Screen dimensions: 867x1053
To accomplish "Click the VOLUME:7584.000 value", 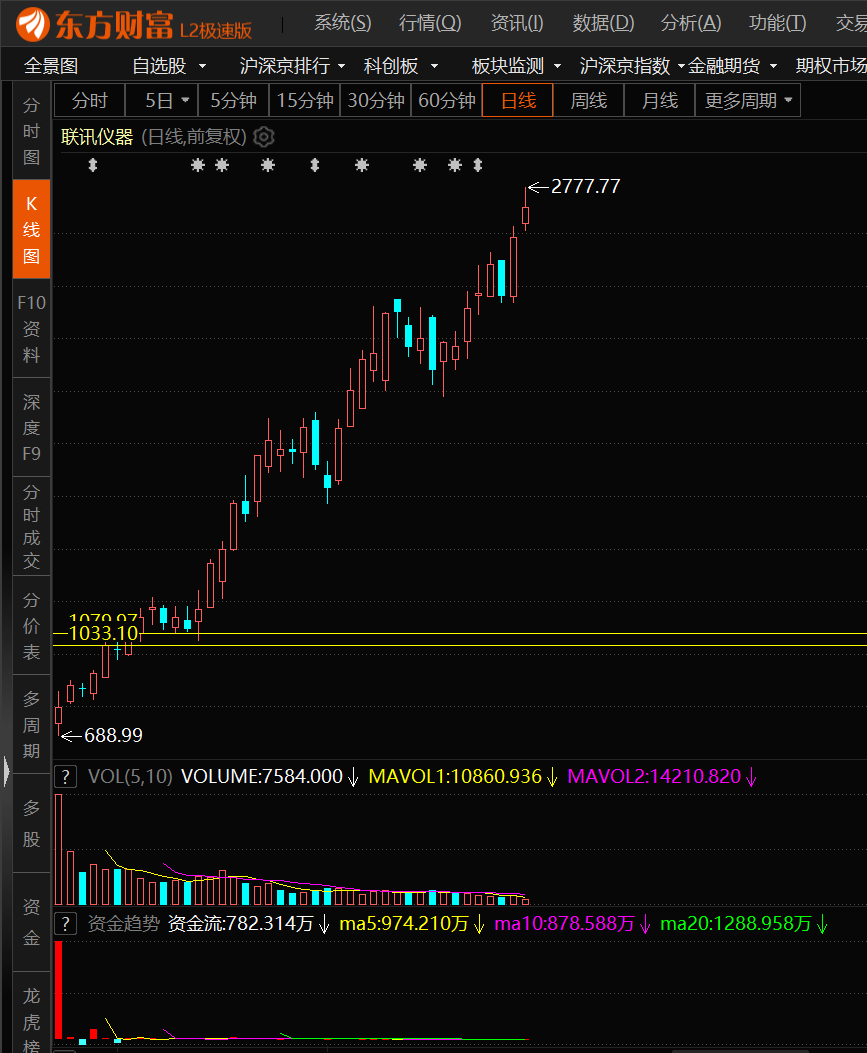I will (262, 777).
